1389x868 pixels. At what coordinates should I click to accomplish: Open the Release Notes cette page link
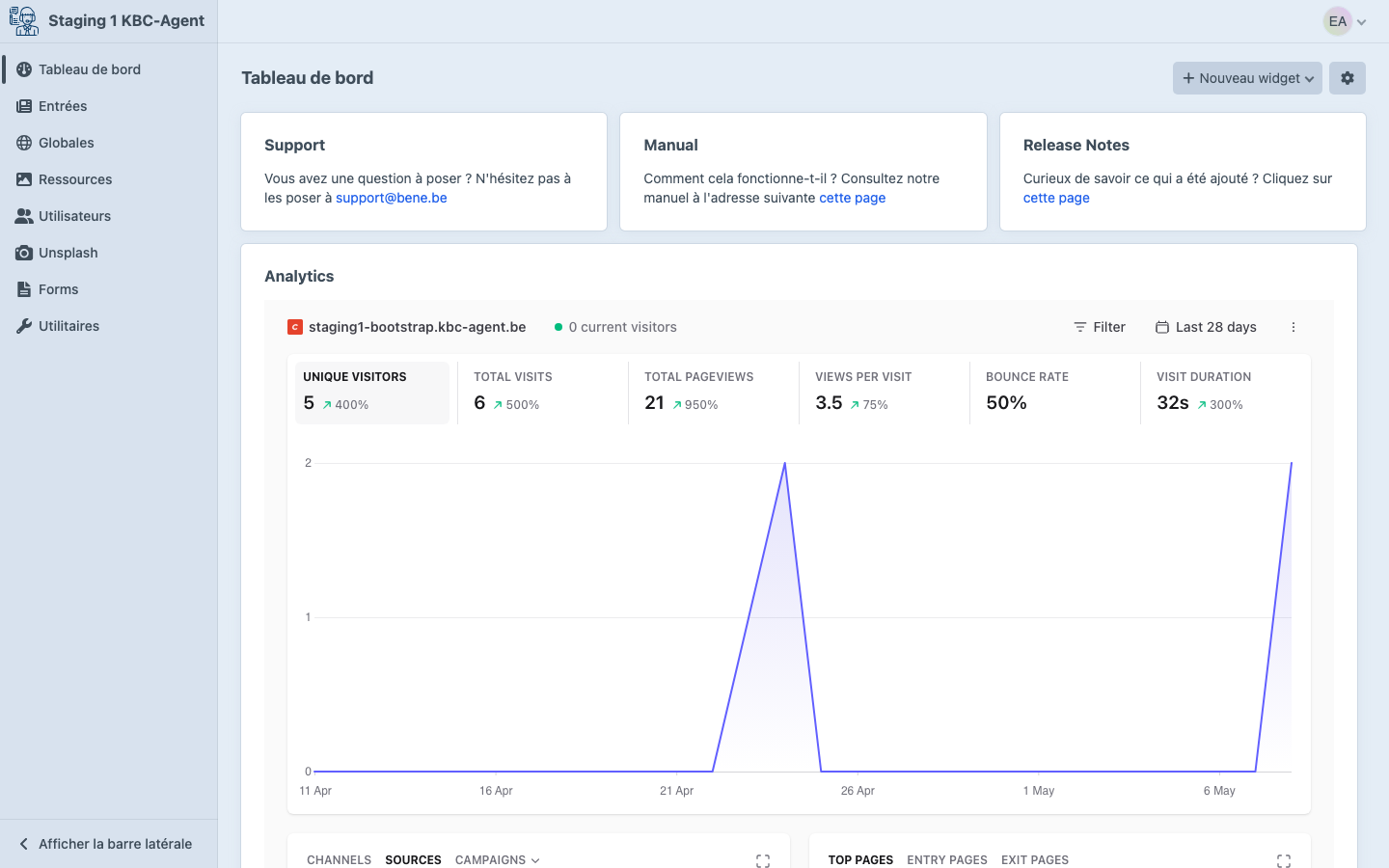pyautogui.click(x=1056, y=198)
